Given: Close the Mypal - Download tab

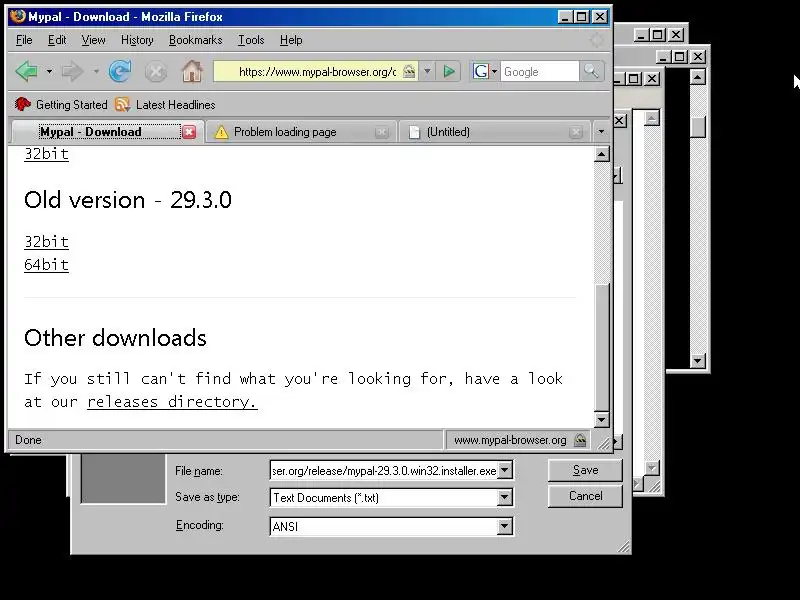Looking at the screenshot, I should [x=189, y=132].
